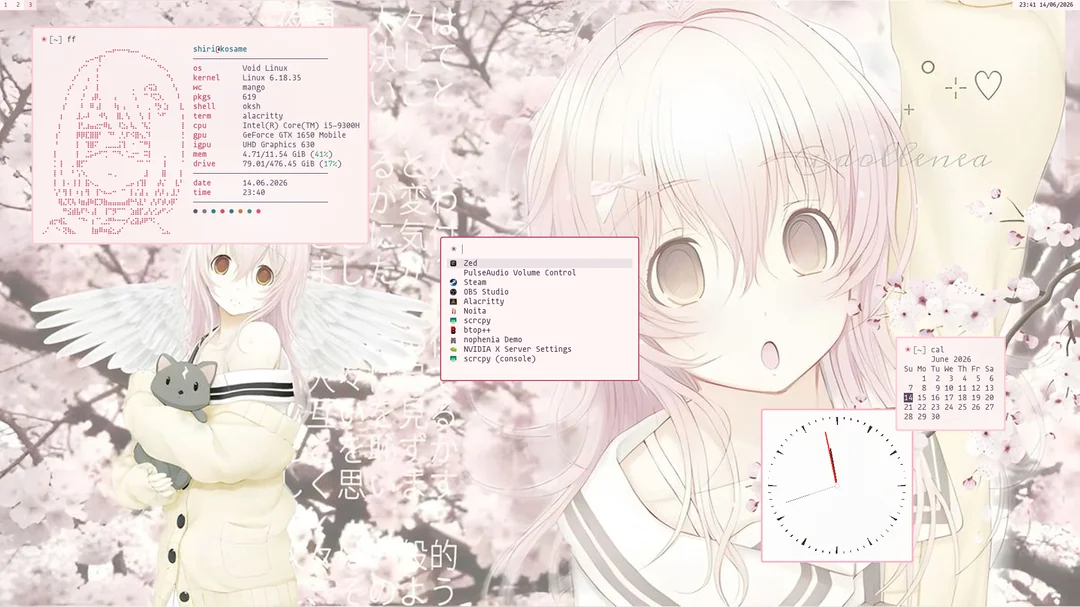Switch to workspace tag 3
The height and width of the screenshot is (607, 1080).
[x=30, y=5]
